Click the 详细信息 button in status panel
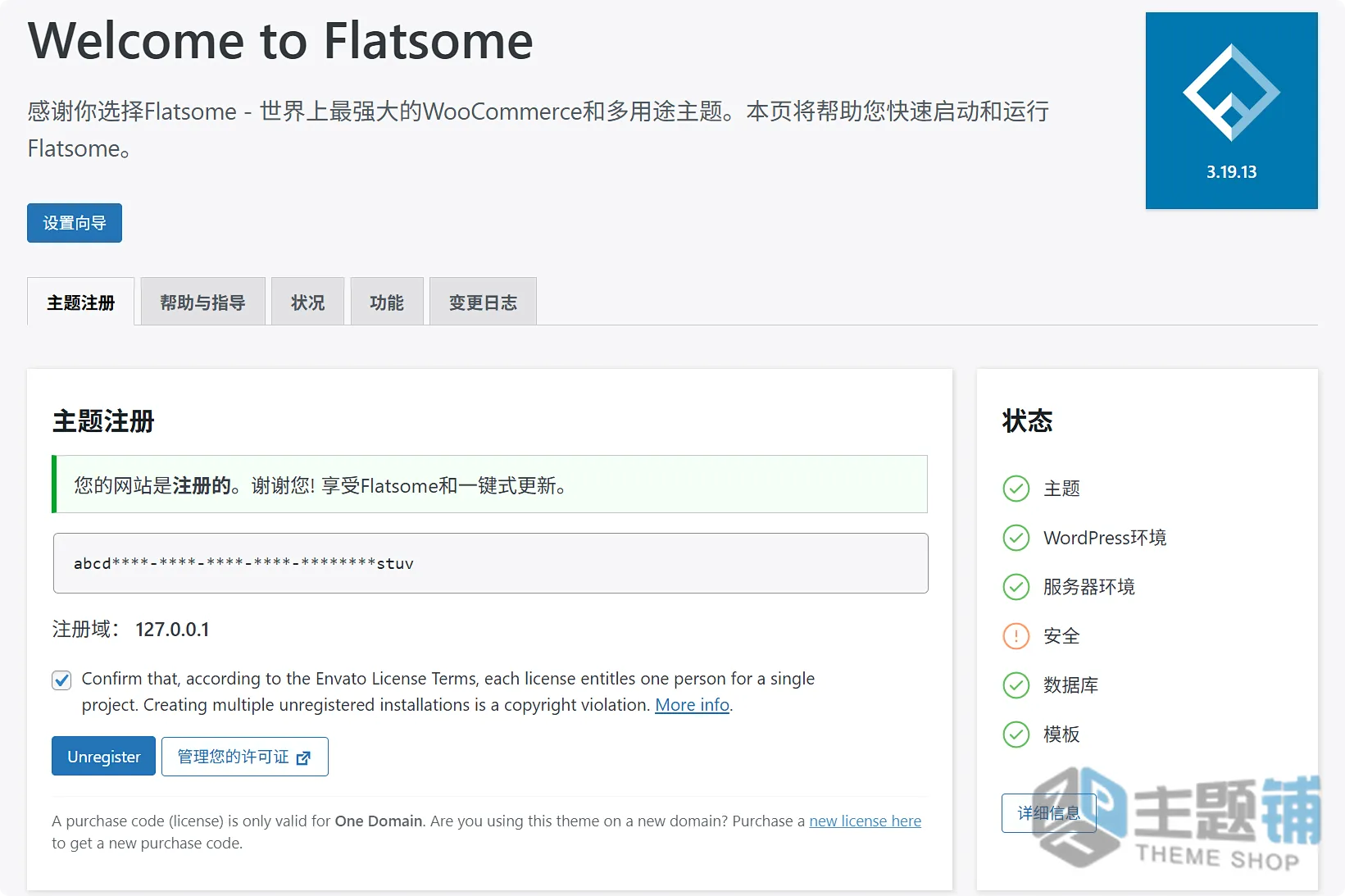This screenshot has height=896, width=1345. [x=1049, y=813]
